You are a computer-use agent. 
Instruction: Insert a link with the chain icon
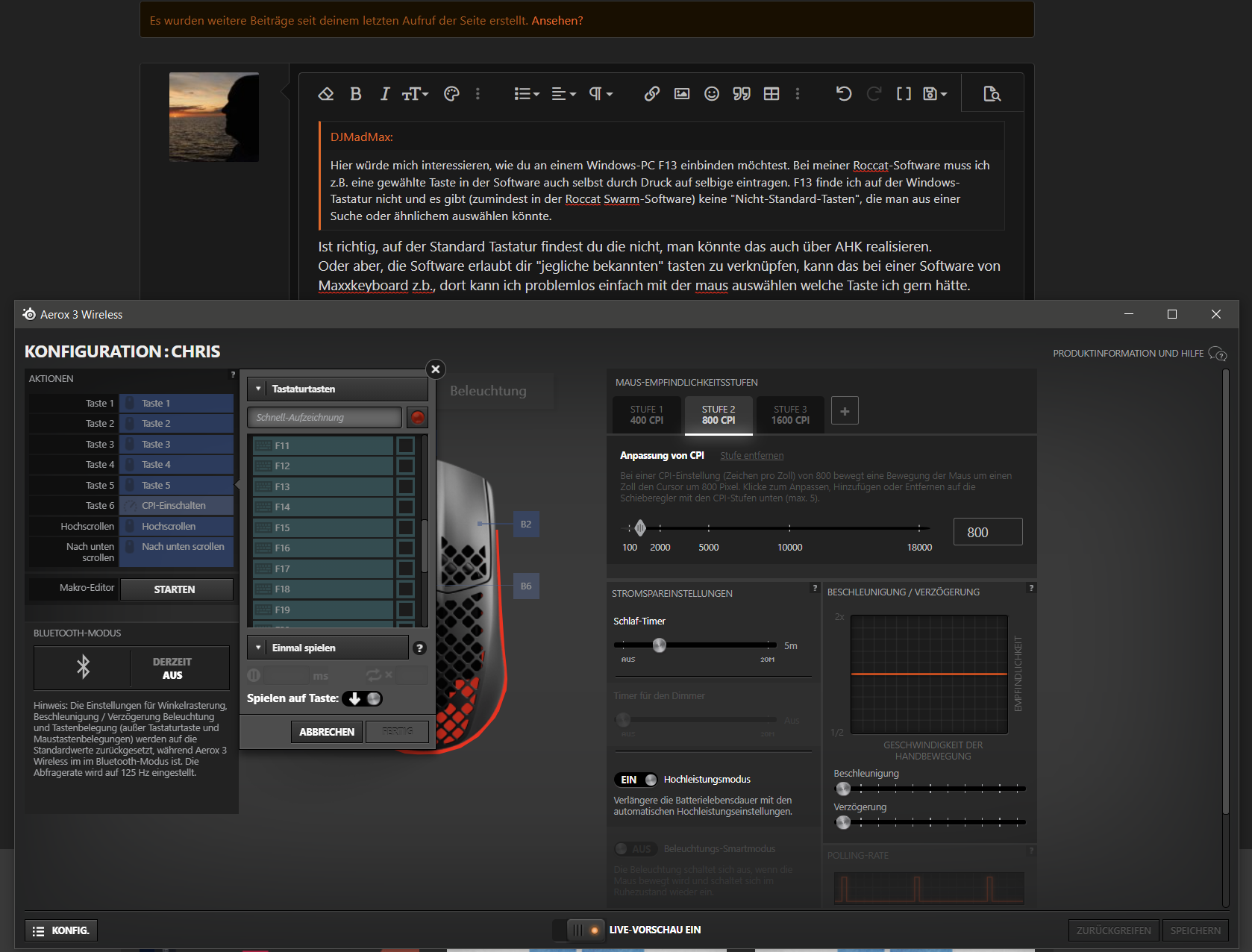[652, 94]
